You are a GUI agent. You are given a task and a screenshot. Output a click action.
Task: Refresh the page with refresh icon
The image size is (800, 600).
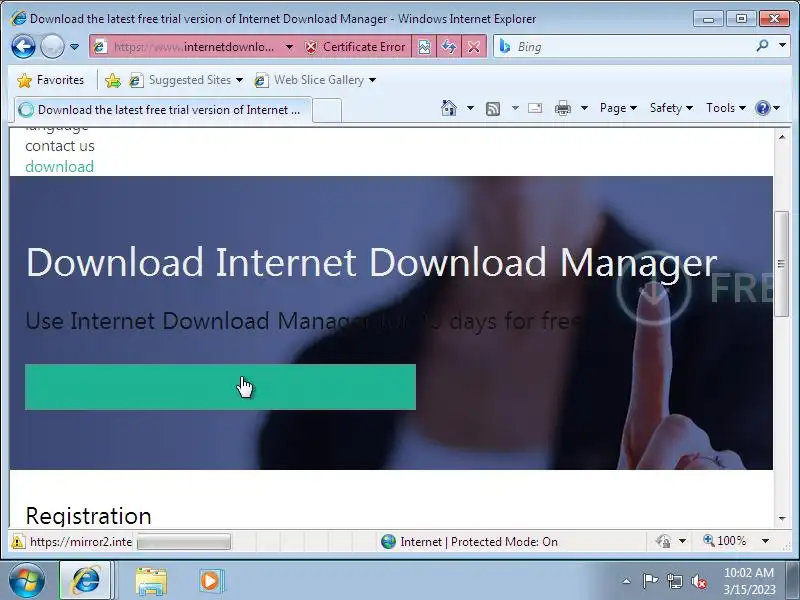[449, 47]
